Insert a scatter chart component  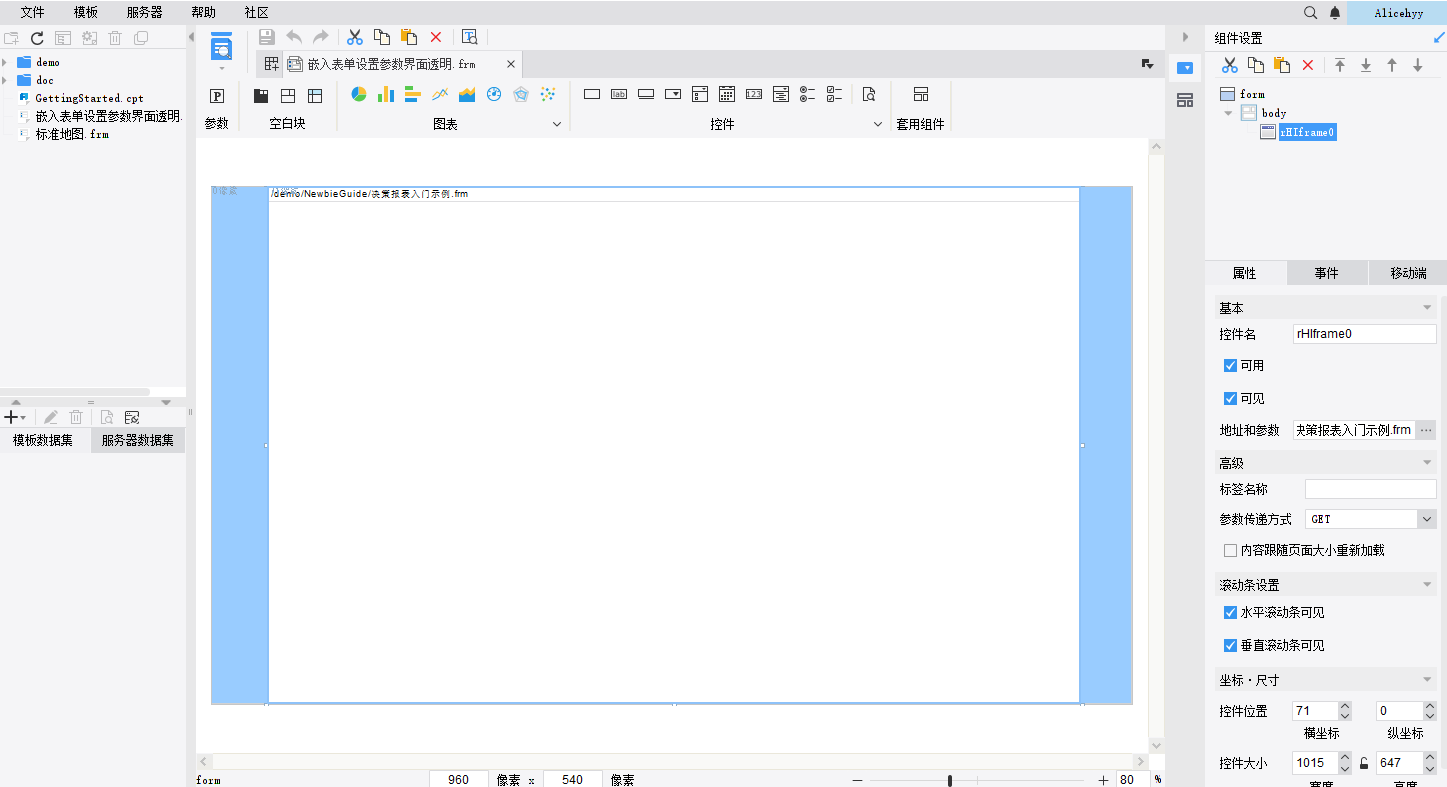tap(548, 94)
